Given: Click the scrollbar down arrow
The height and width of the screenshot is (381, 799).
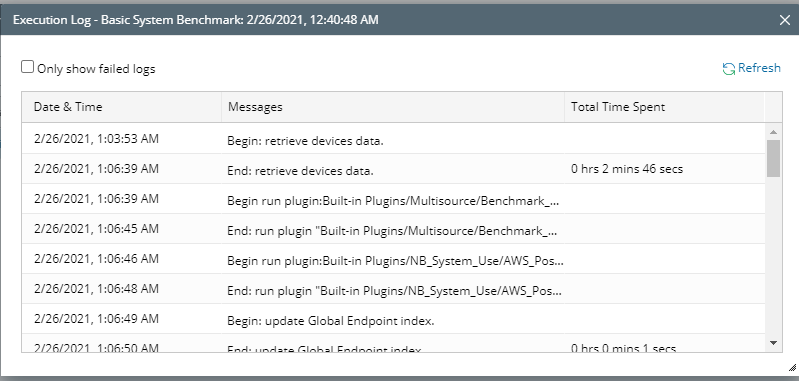Looking at the screenshot, I should (x=773, y=343).
